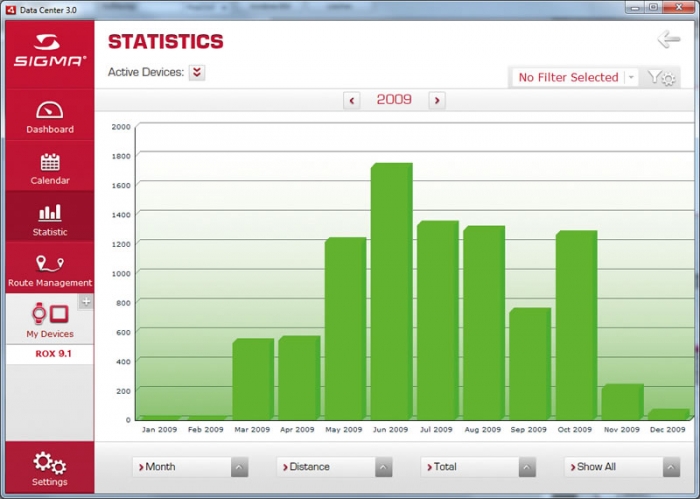
Task: Open the Calendar section
Action: point(50,167)
